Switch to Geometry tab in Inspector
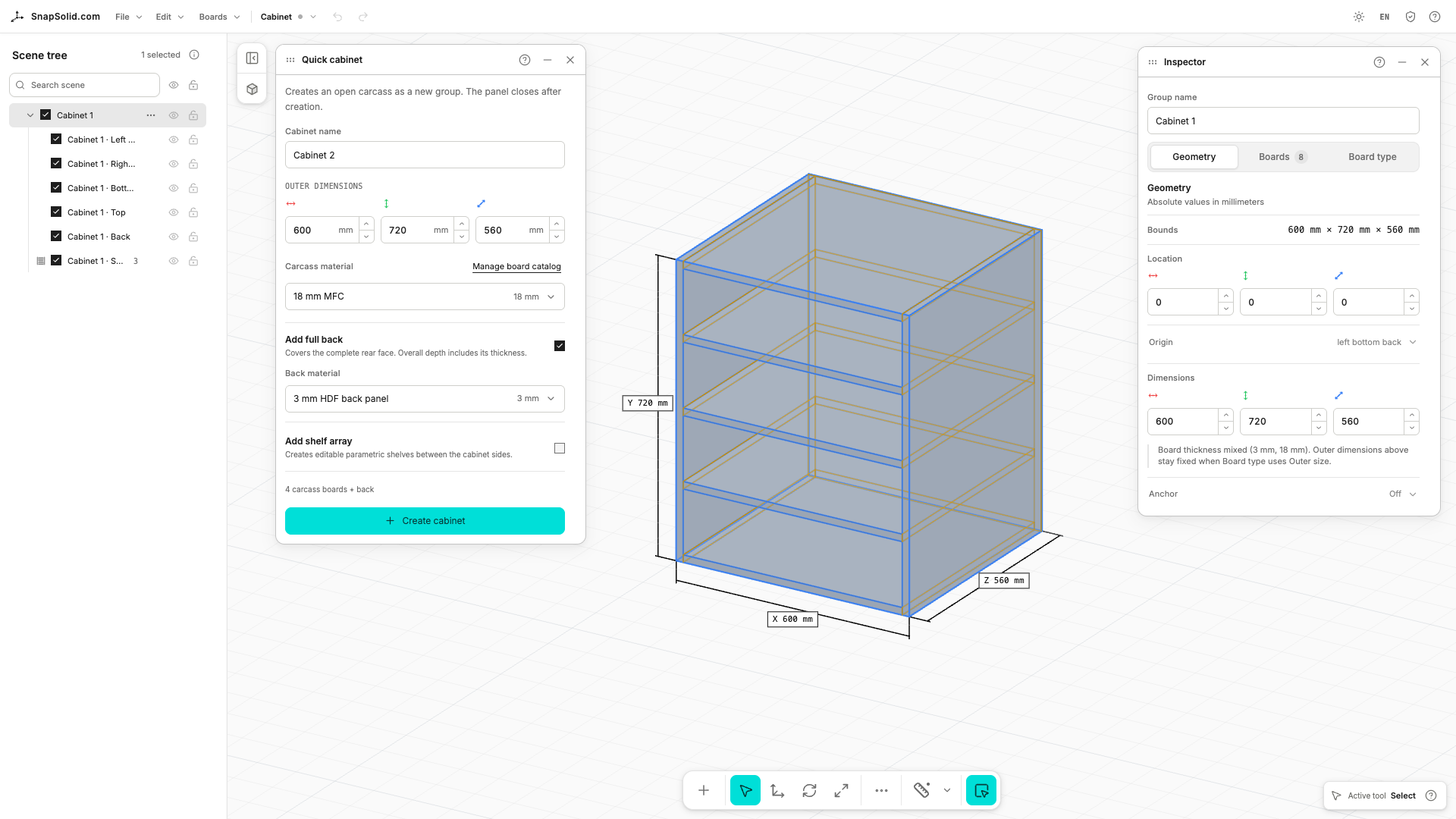The image size is (1456, 819). (1194, 157)
